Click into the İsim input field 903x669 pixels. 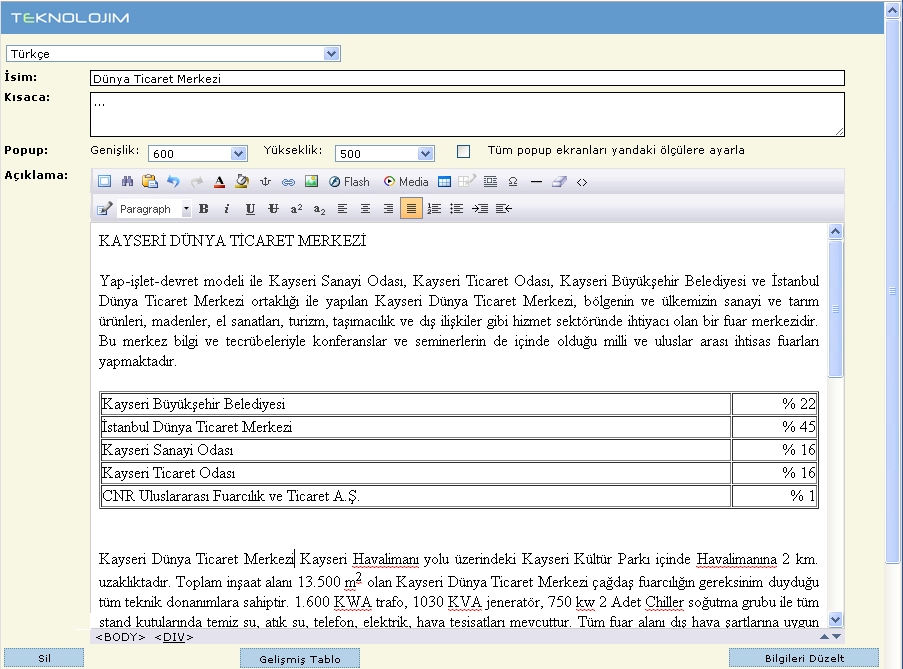(467, 78)
